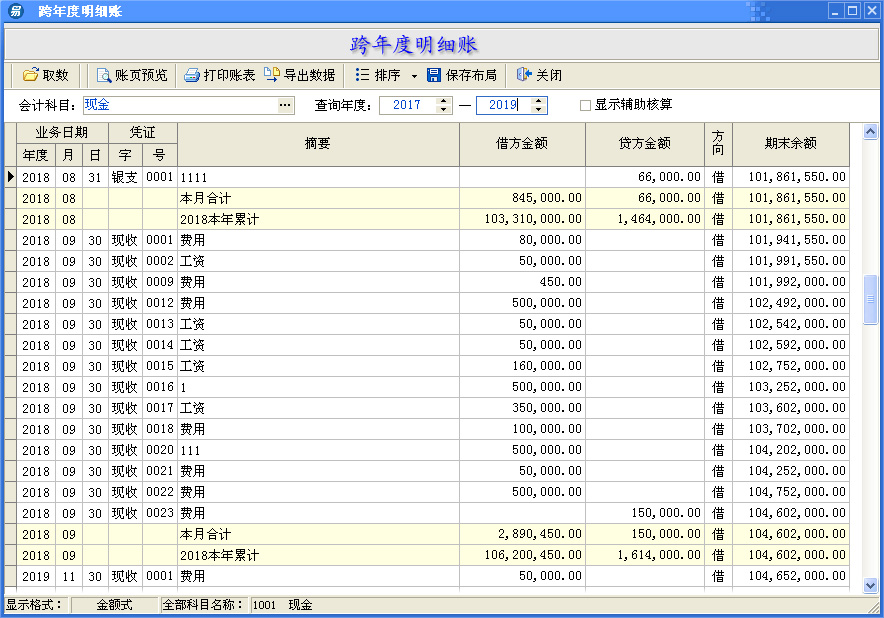Click the 关闭 close door icon
This screenshot has height=618, width=884.
click(524, 74)
